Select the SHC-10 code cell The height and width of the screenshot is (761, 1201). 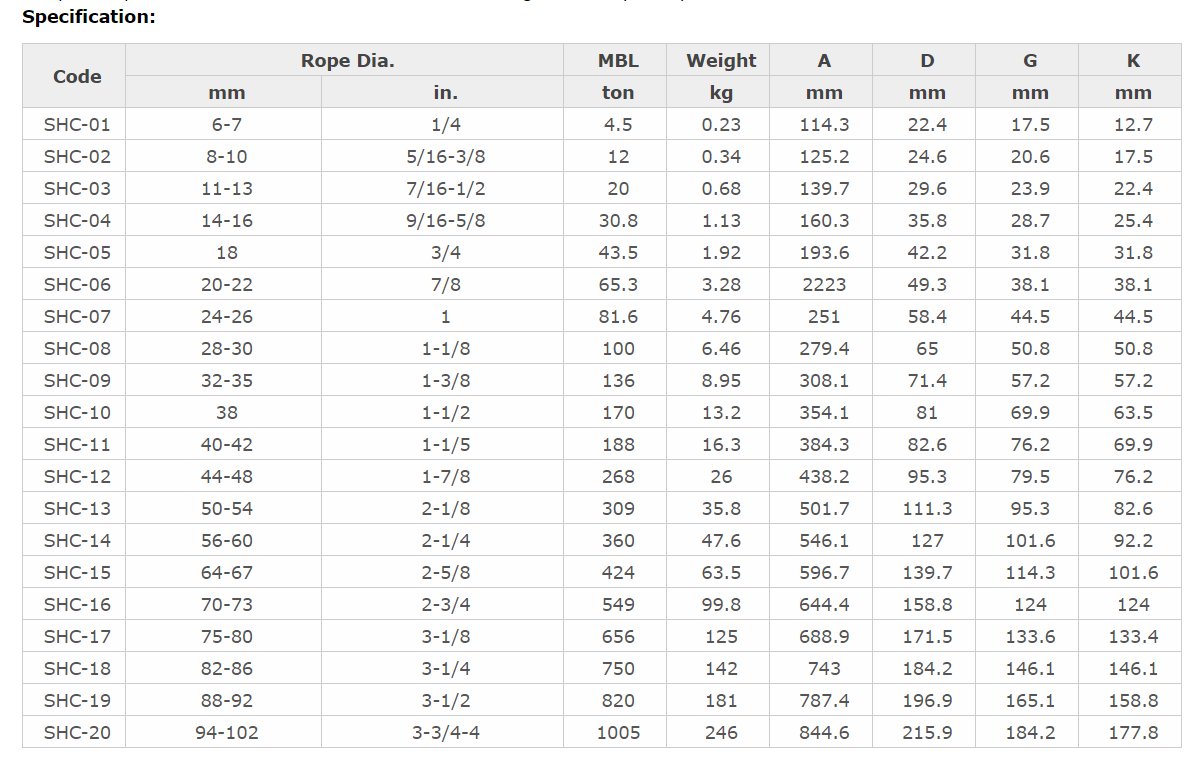(77, 412)
